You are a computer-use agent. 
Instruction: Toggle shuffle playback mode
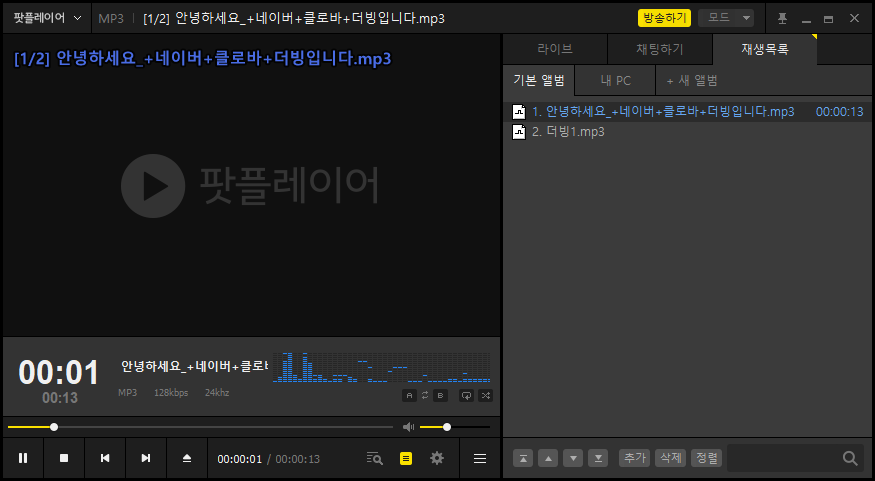pos(486,396)
